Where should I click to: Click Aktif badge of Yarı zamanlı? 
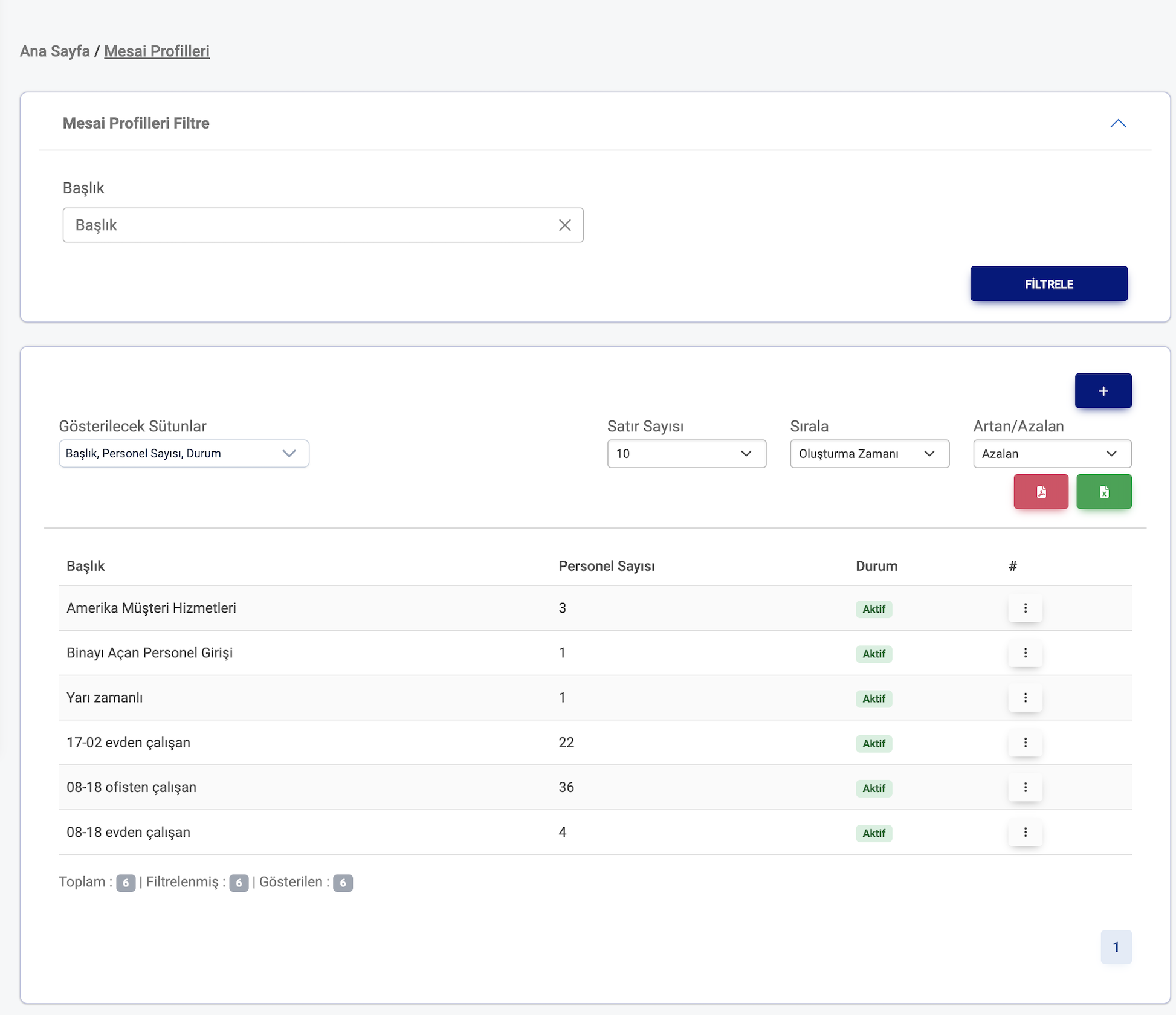[x=873, y=698]
